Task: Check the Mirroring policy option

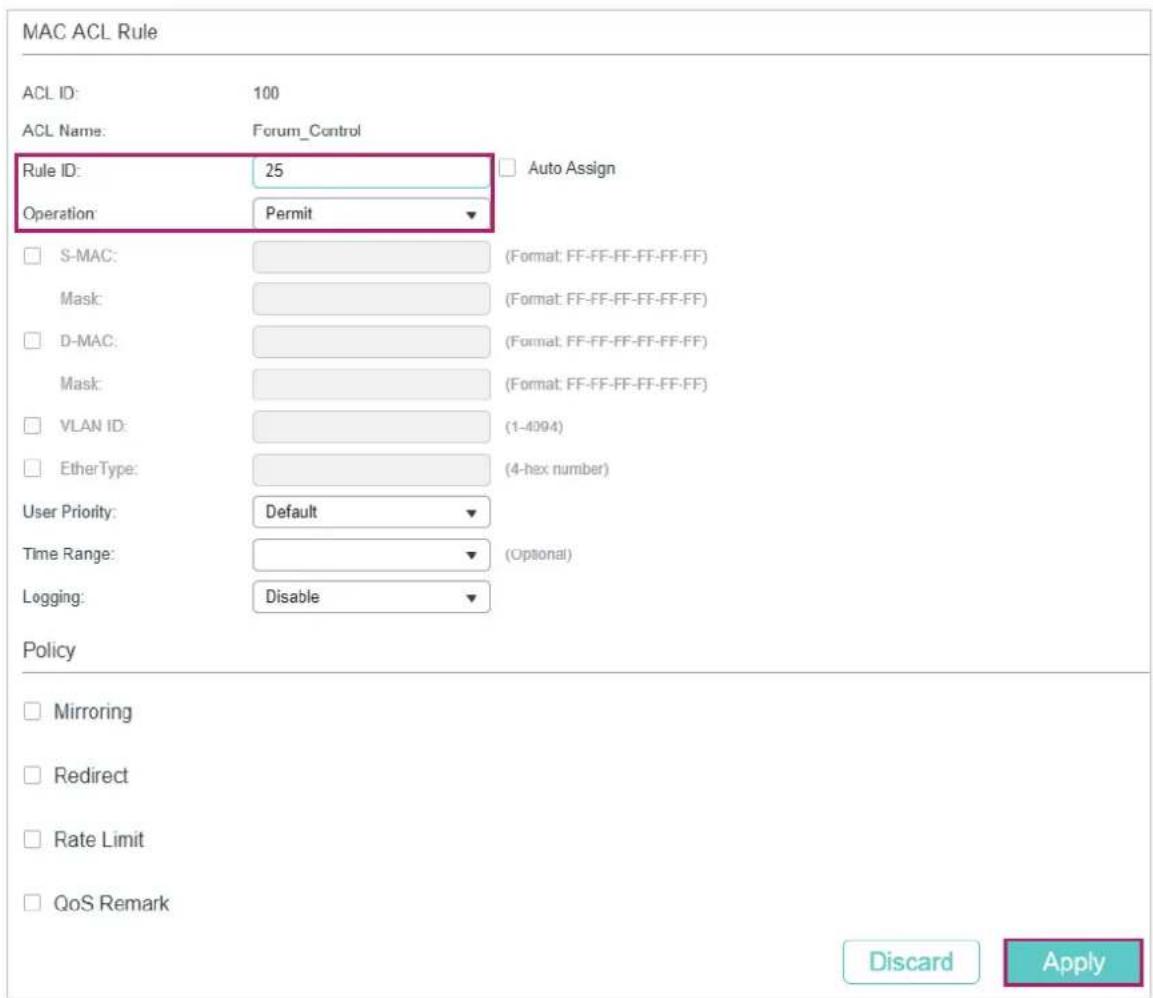Action: [x=32, y=711]
